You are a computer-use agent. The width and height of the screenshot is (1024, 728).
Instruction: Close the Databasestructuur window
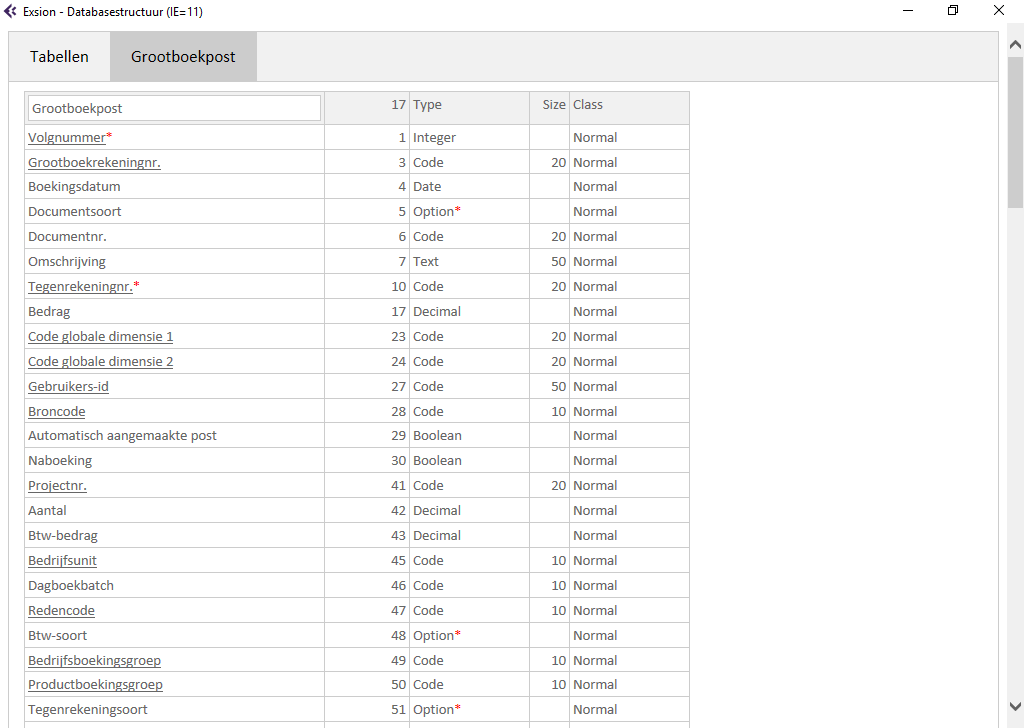click(999, 10)
